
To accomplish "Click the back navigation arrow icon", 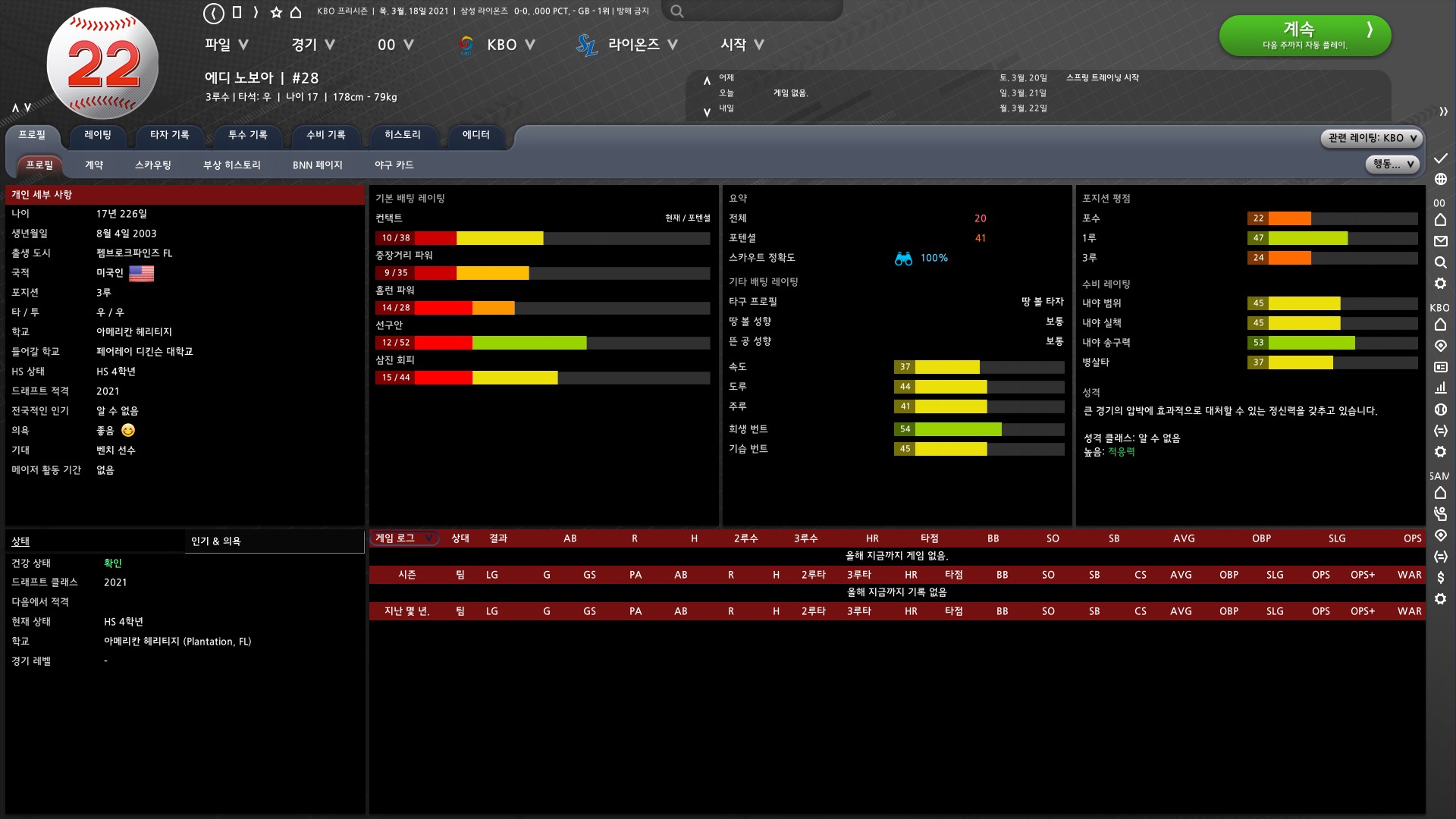I will (214, 12).
